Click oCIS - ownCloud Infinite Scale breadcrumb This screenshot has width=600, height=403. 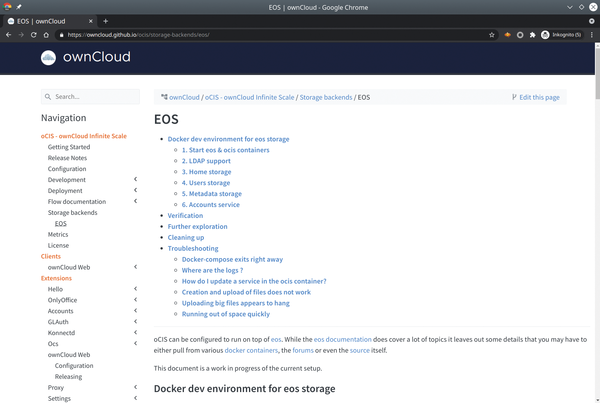[x=249, y=97]
